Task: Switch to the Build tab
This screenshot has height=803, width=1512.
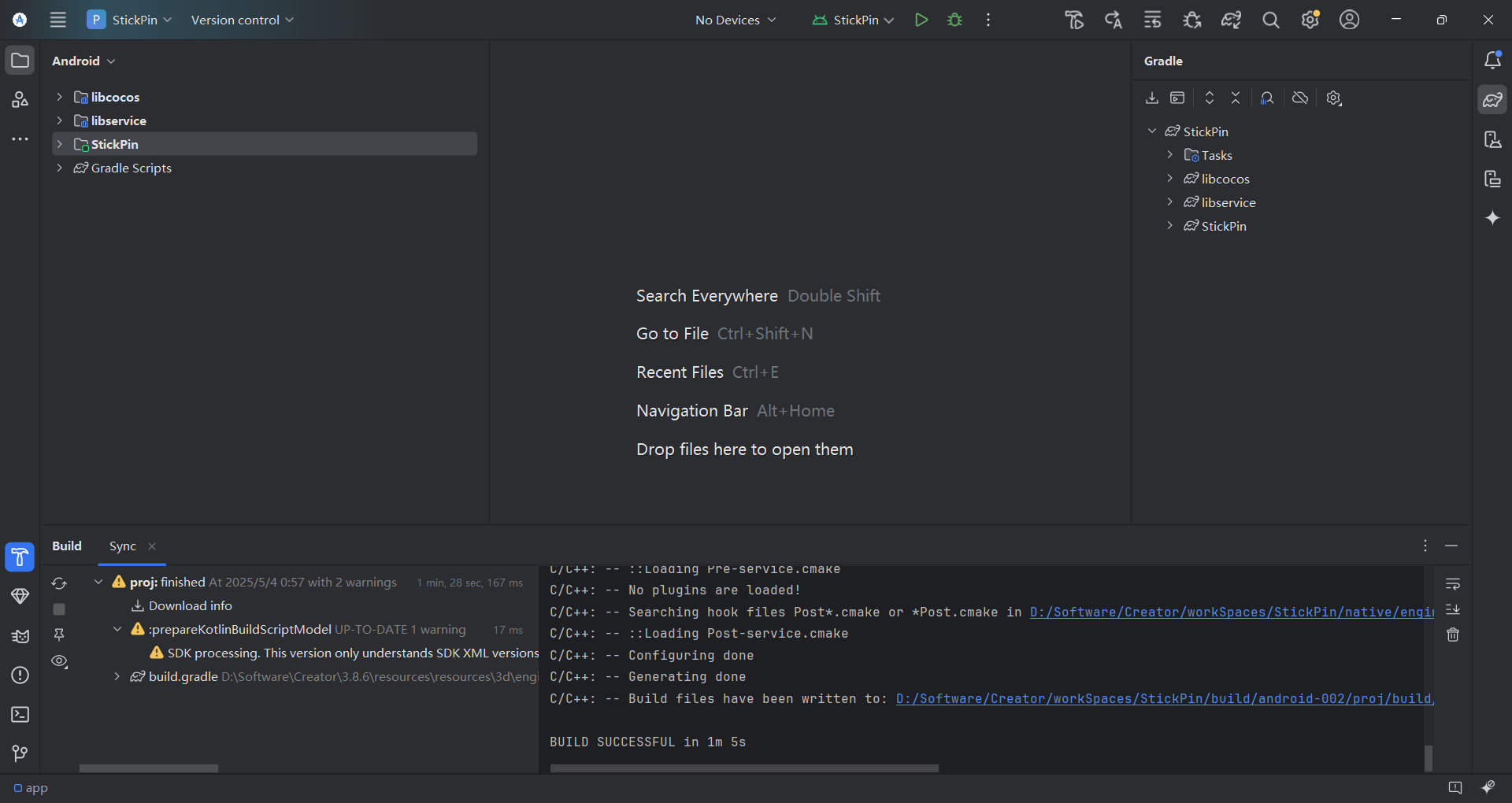Action: [67, 546]
